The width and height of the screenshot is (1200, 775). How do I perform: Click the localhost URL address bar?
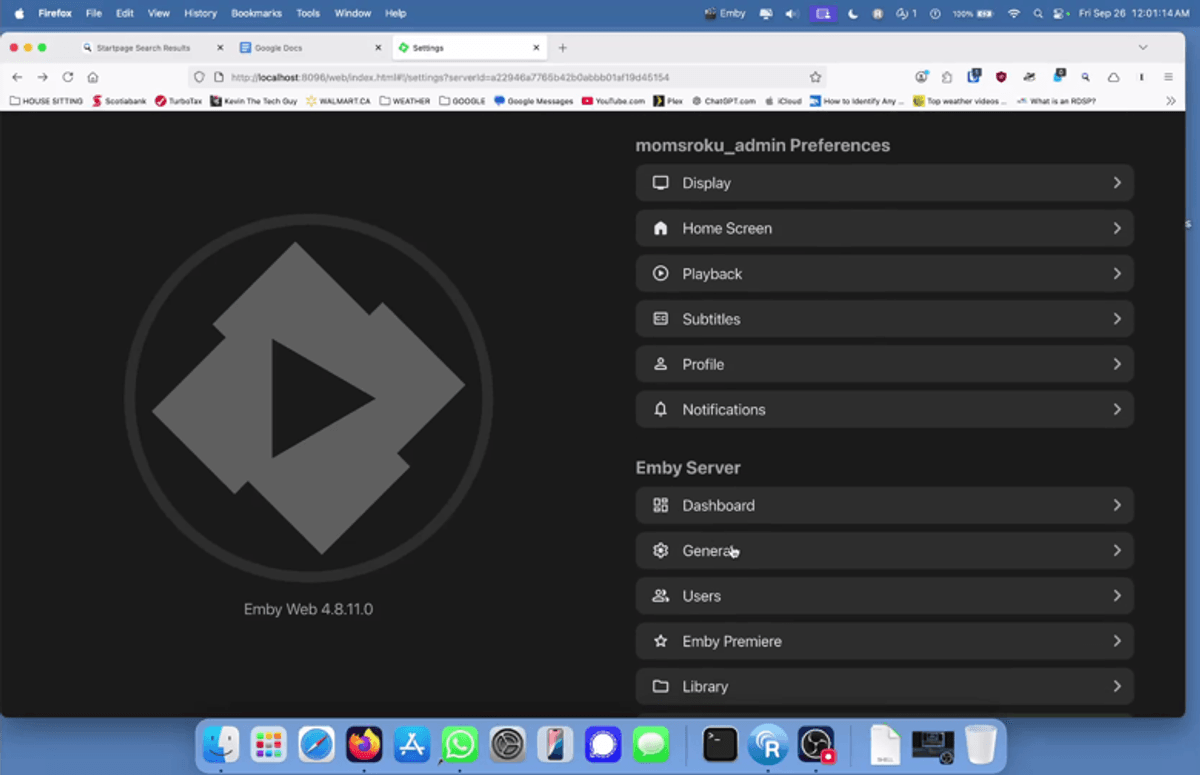tap(508, 77)
